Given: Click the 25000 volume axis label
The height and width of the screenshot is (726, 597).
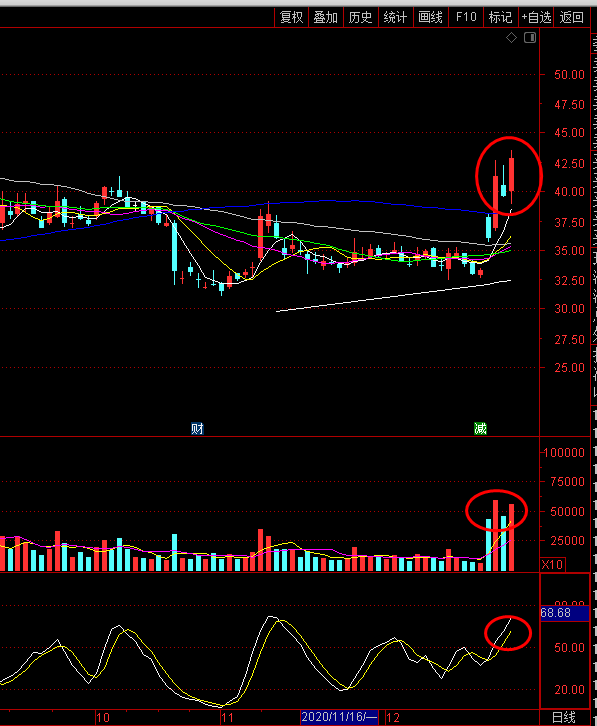Looking at the screenshot, I should 567,540.
